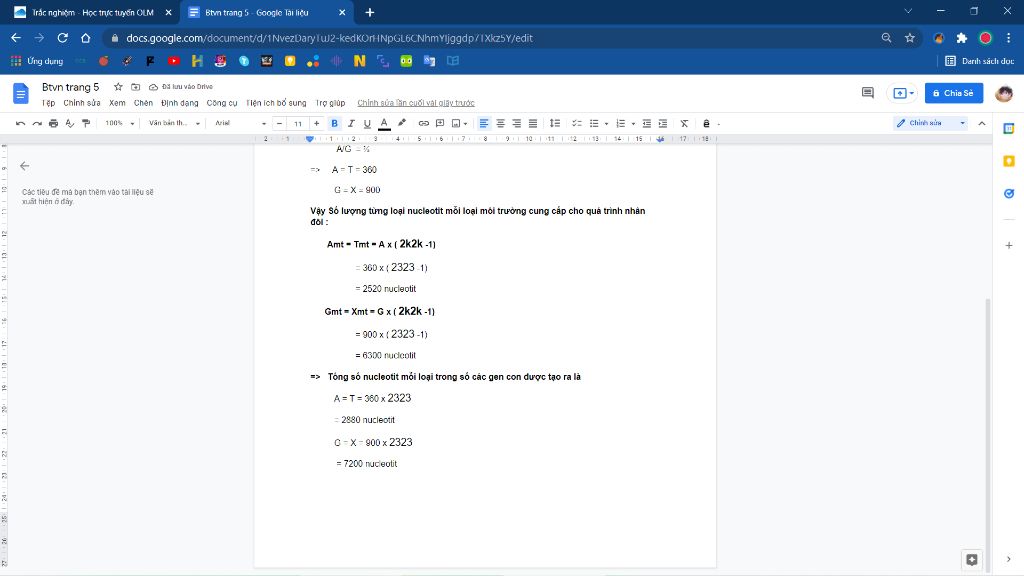Increase the indent
Viewport: 1024px width, 576px height.
[x=663, y=123]
